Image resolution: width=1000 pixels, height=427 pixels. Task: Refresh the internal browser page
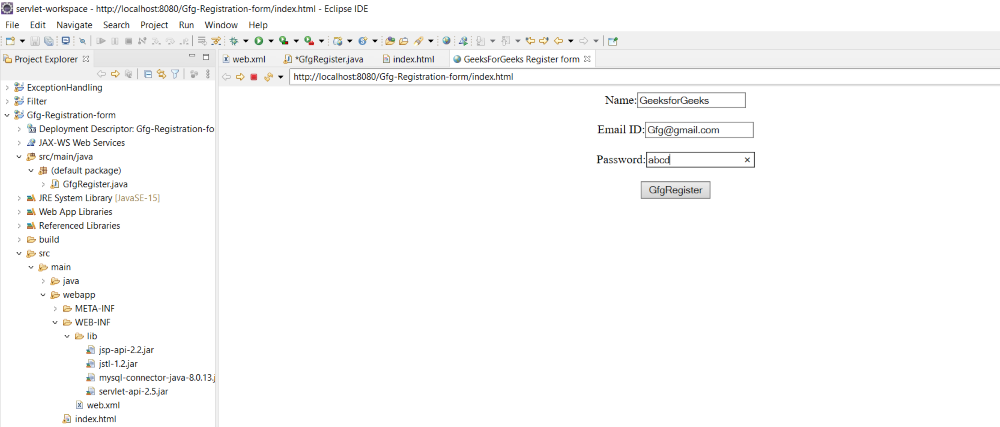[x=267, y=77]
